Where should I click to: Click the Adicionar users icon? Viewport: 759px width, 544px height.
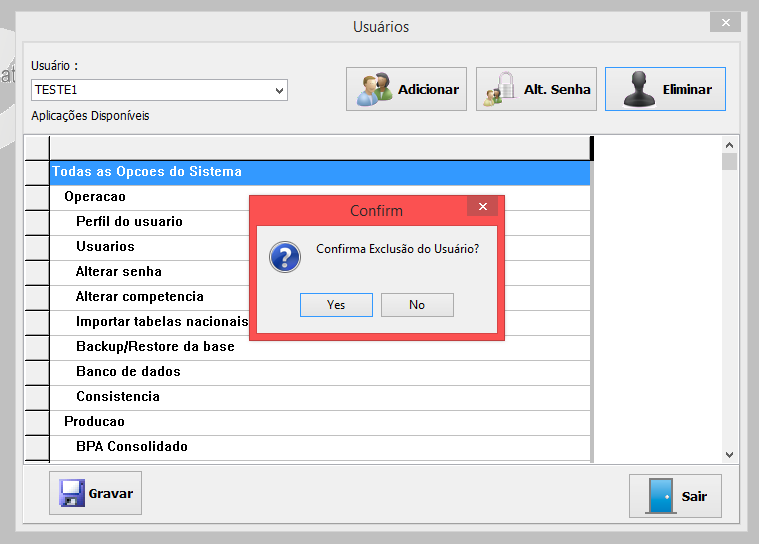click(x=377, y=89)
